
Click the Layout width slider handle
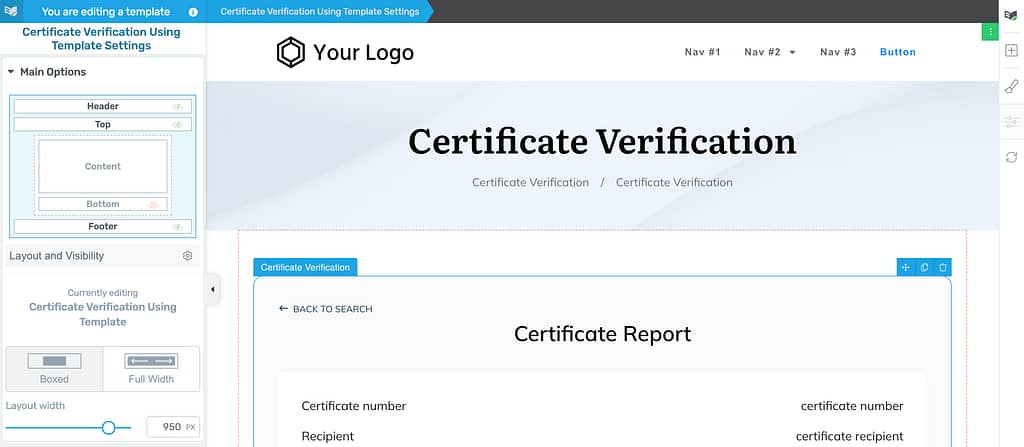point(109,427)
